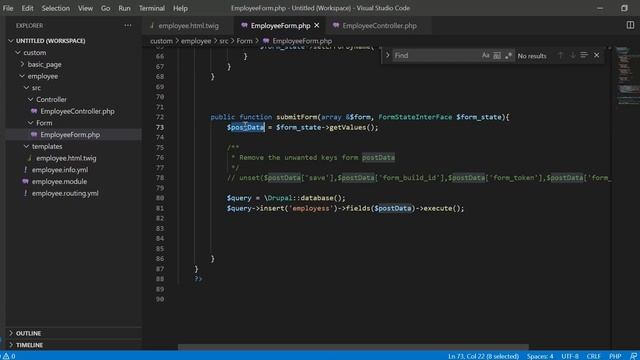The height and width of the screenshot is (360, 640).
Task: Collapse the employee folder
Action: tap(42, 76)
